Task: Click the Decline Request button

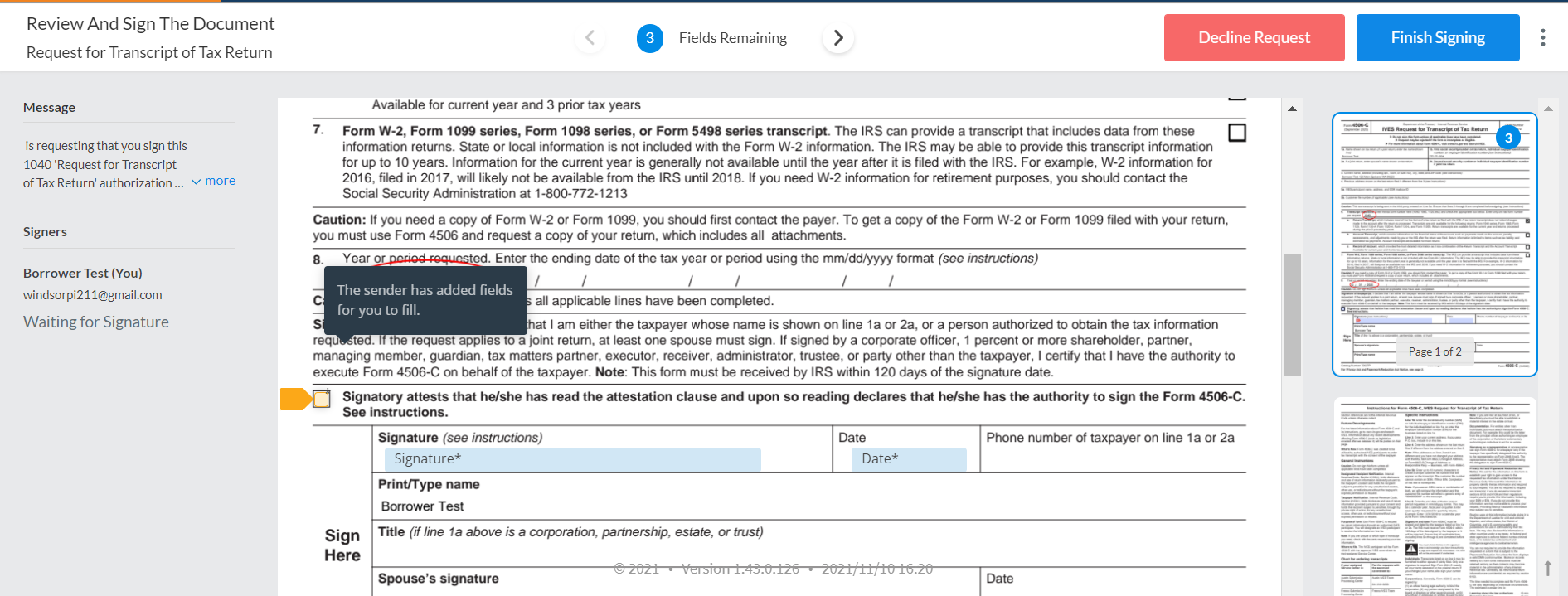Action: click(x=1254, y=38)
